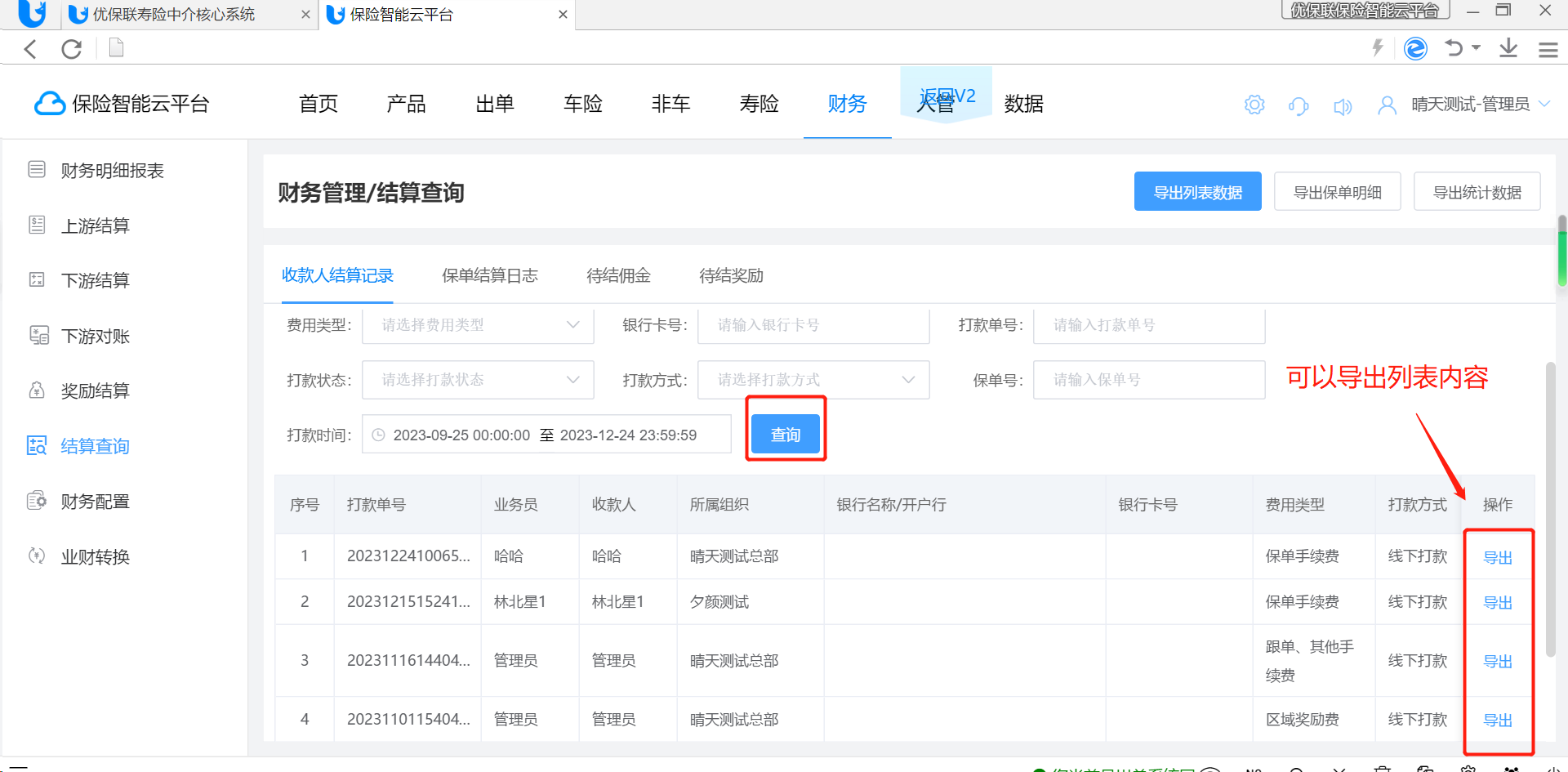
Task: Open the browser downloads icon
Action: point(1508,47)
